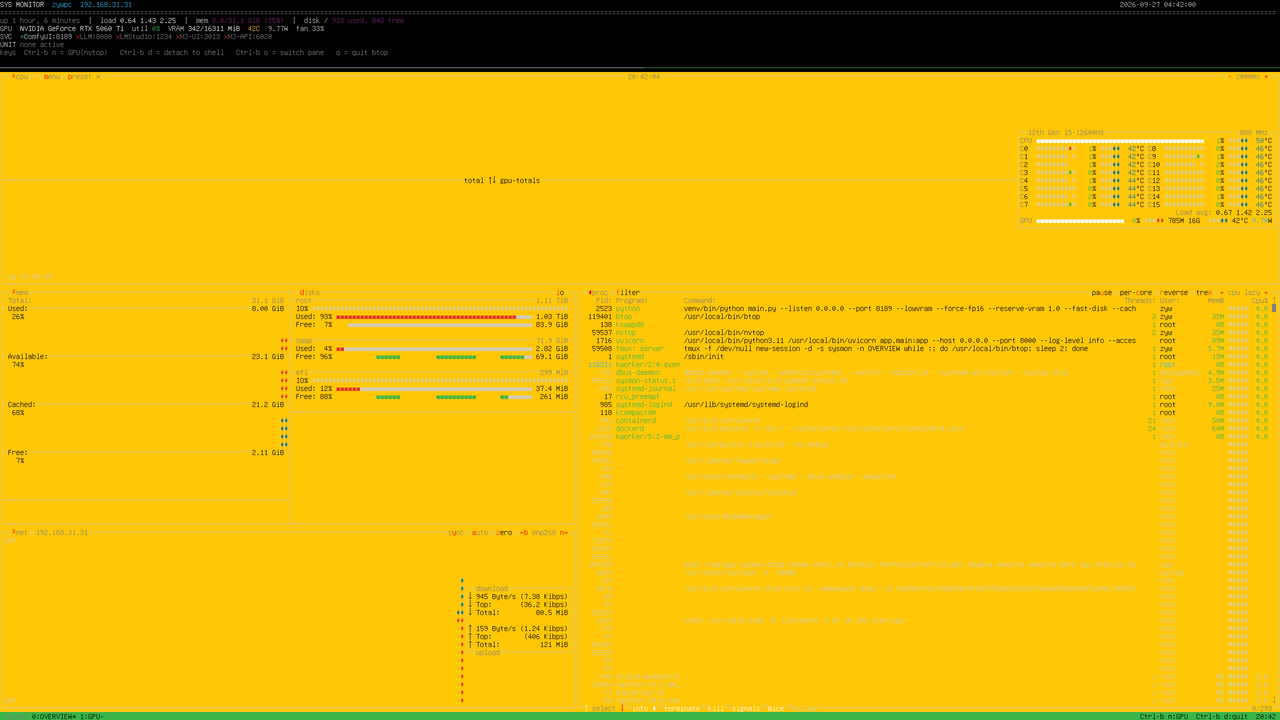1280x720 pixels.
Task: Select the python process row
Action: pos(930,309)
